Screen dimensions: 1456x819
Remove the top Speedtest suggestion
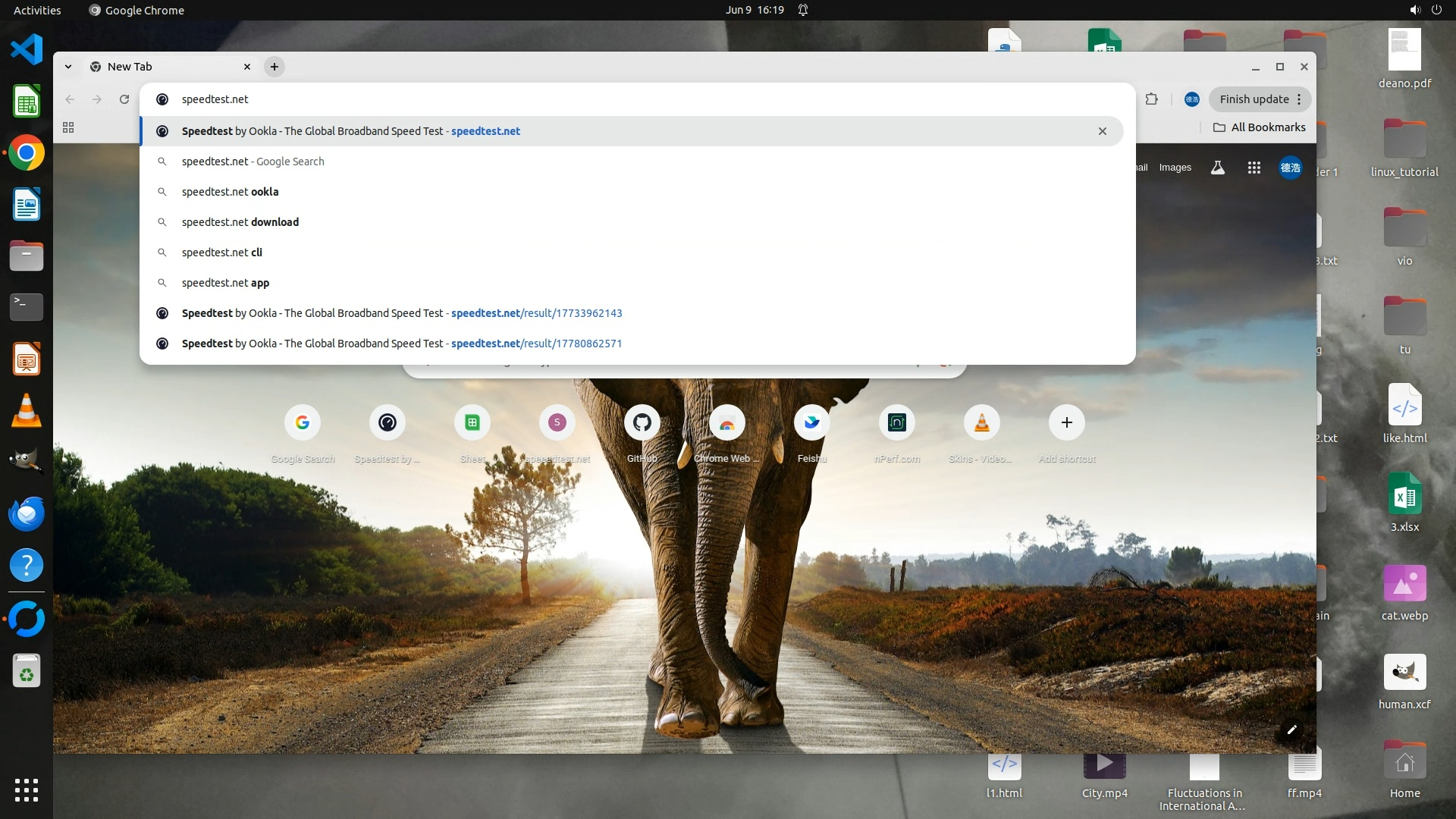point(1102,131)
